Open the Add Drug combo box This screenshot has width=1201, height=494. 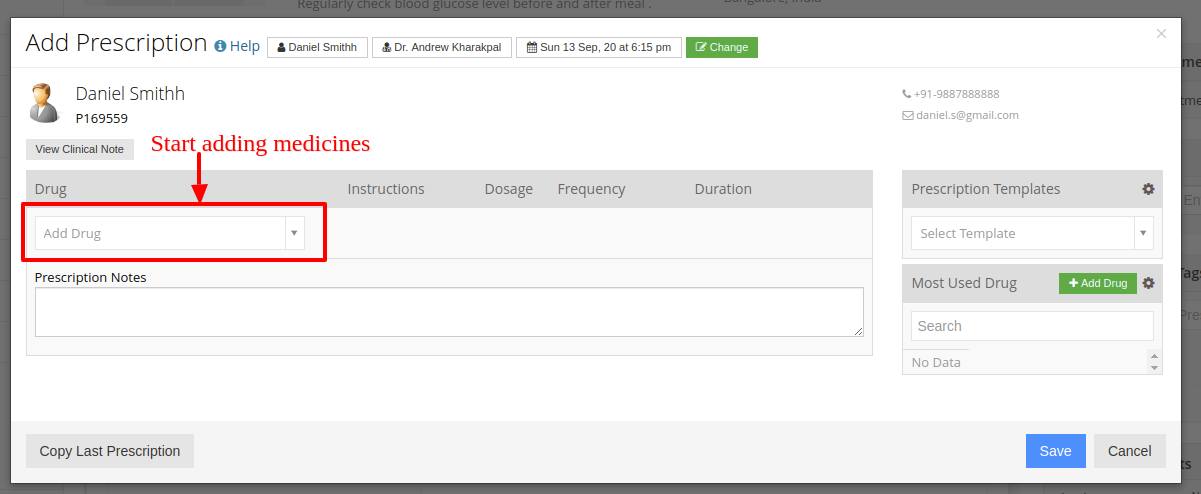[169, 233]
